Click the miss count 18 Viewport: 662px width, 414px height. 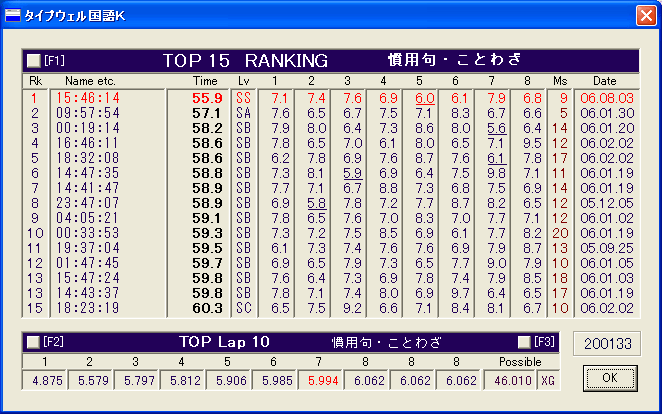560,278
